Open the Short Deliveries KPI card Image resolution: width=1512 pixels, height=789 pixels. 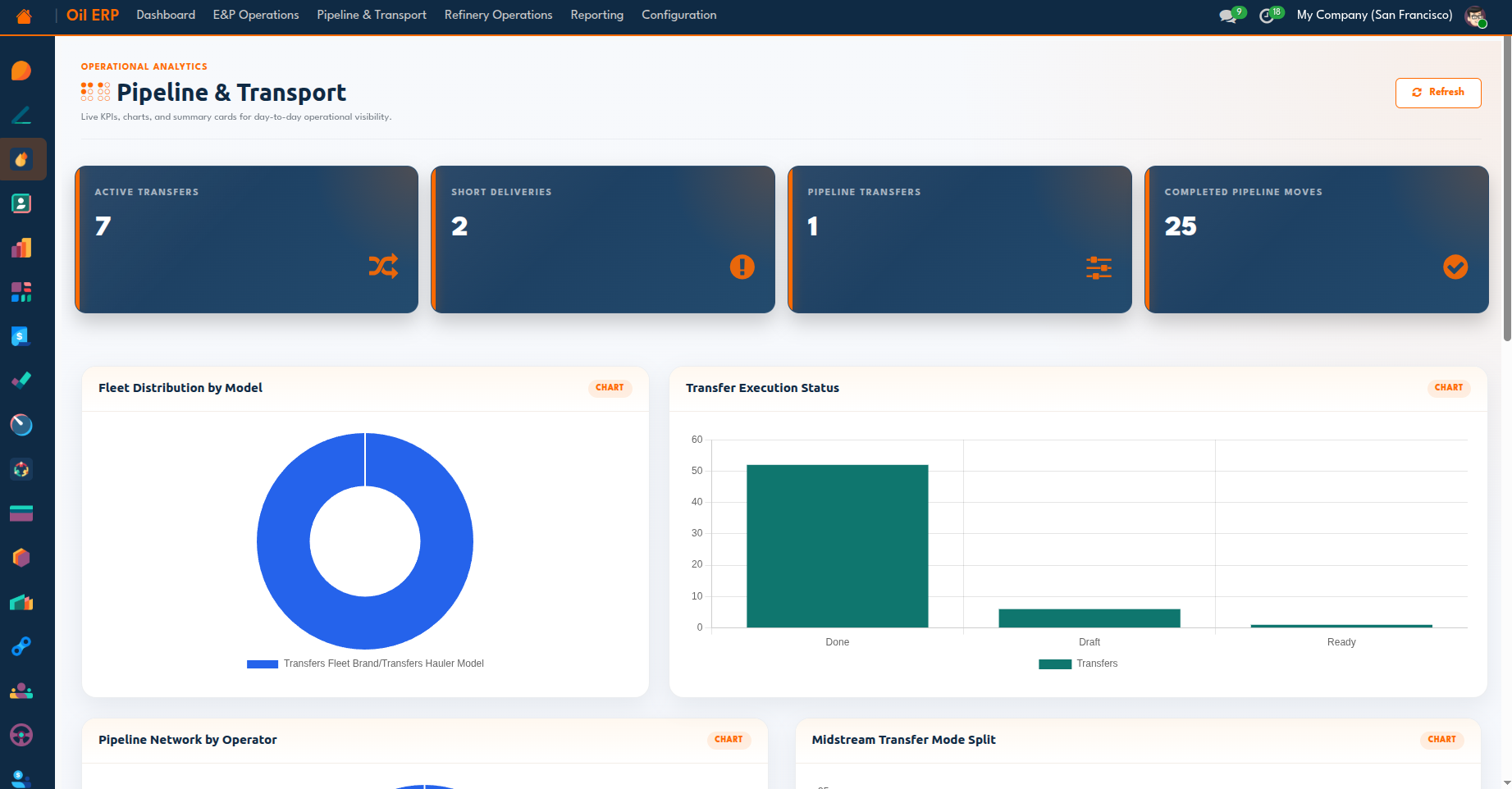point(603,239)
